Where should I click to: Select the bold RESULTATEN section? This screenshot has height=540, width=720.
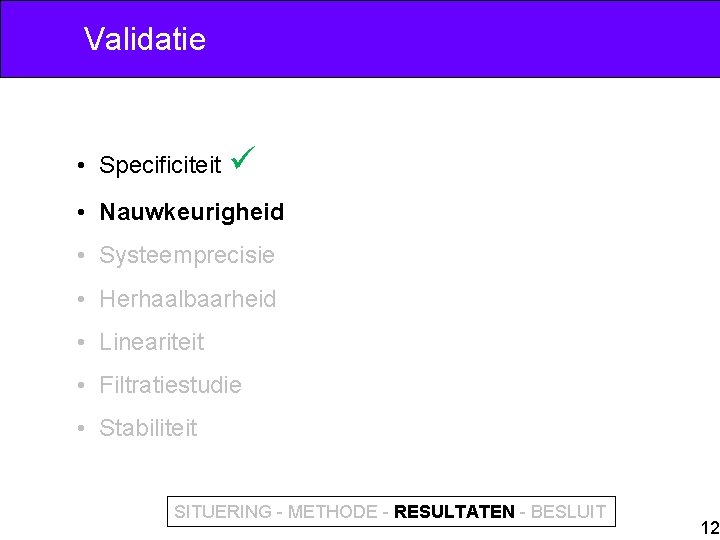tap(454, 512)
